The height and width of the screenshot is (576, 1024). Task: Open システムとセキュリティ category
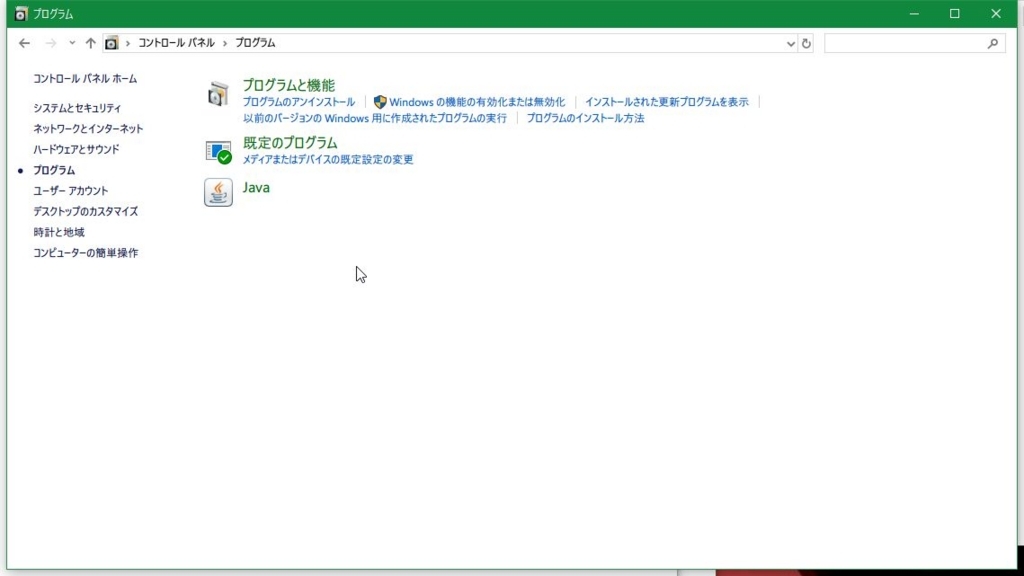pos(77,108)
